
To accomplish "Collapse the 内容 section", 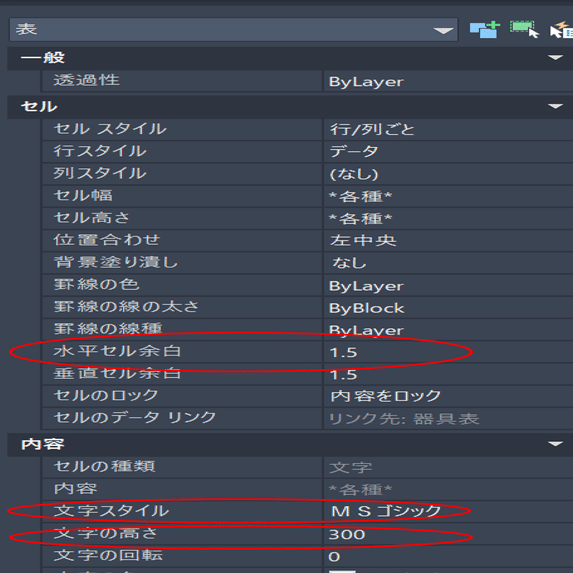I will click(x=555, y=444).
